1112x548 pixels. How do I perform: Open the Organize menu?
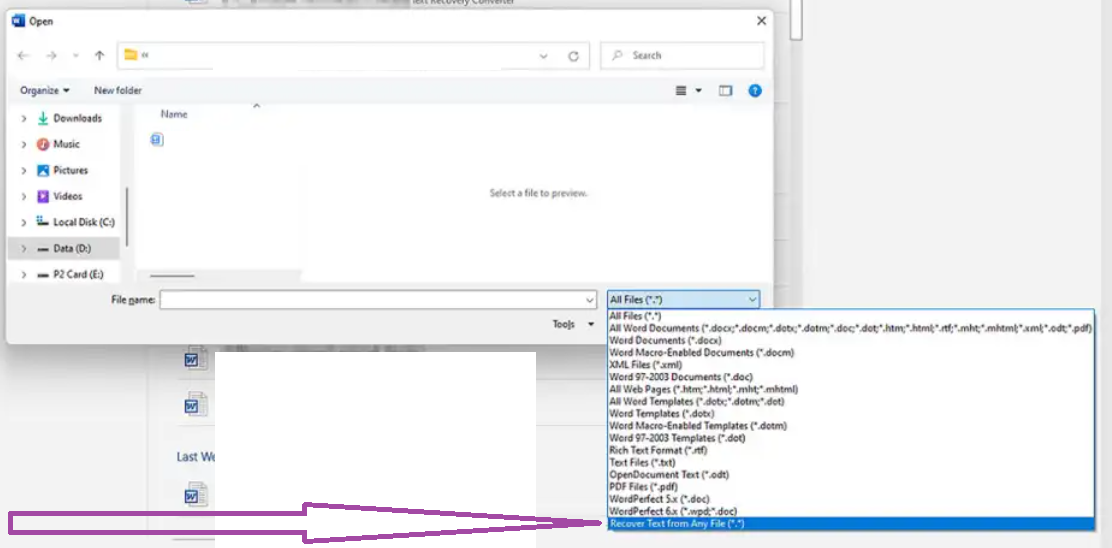coord(45,90)
